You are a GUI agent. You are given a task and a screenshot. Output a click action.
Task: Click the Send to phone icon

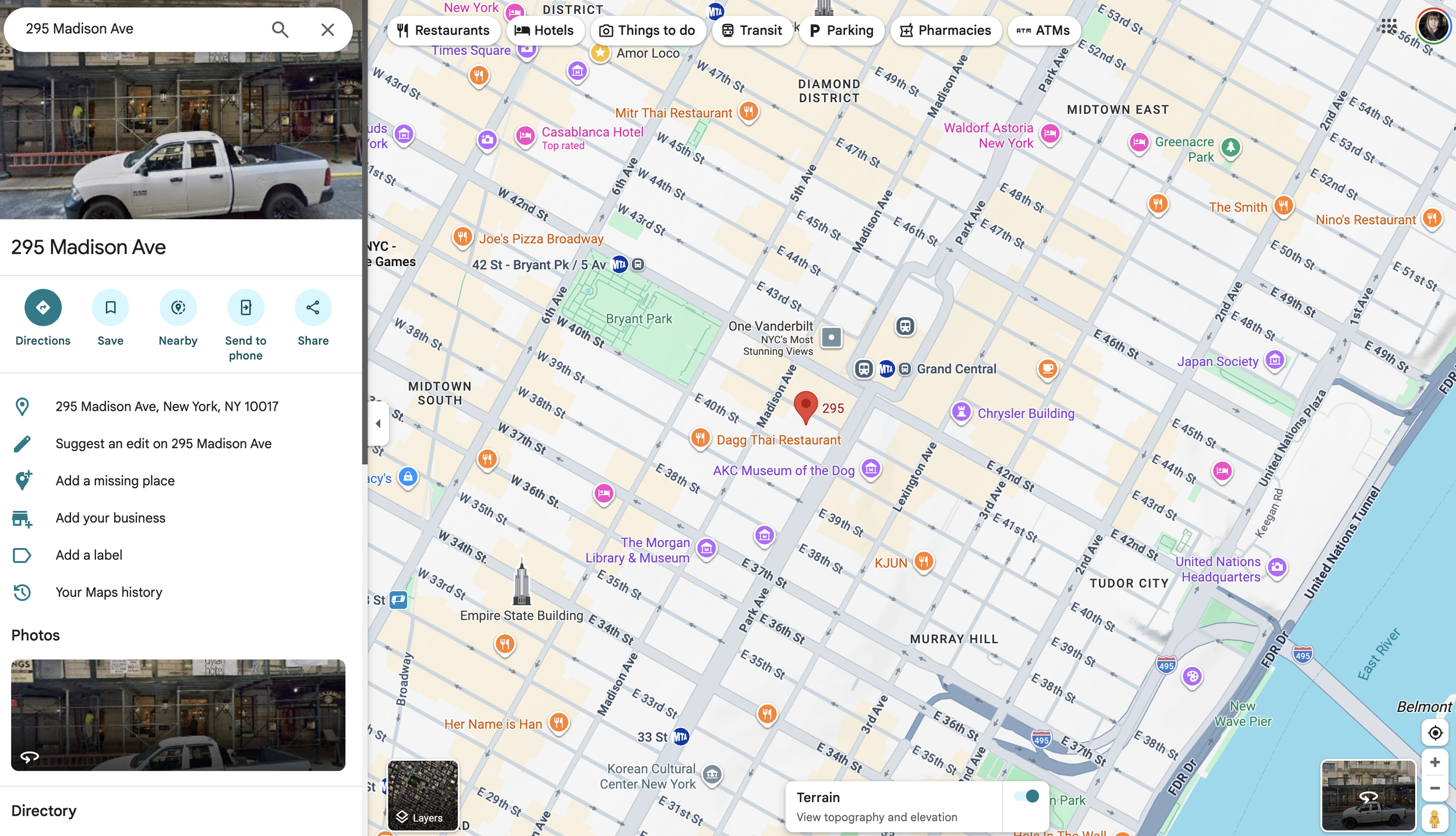(246, 308)
